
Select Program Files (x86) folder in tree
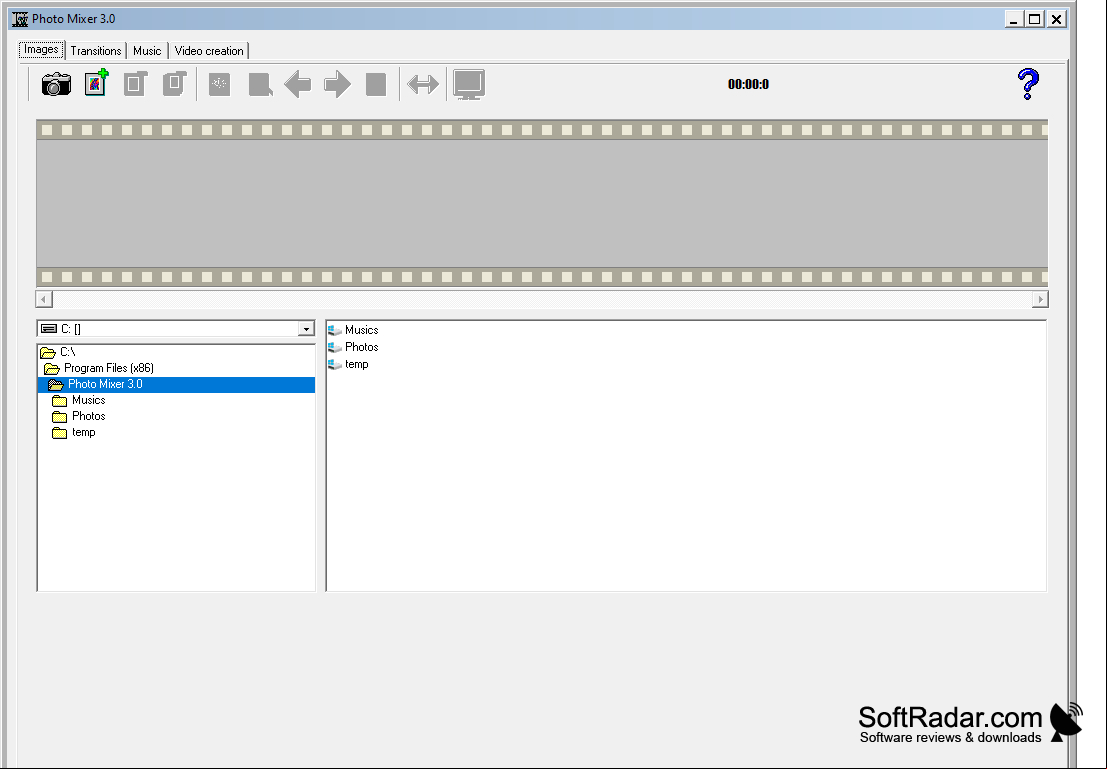pyautogui.click(x=176, y=368)
